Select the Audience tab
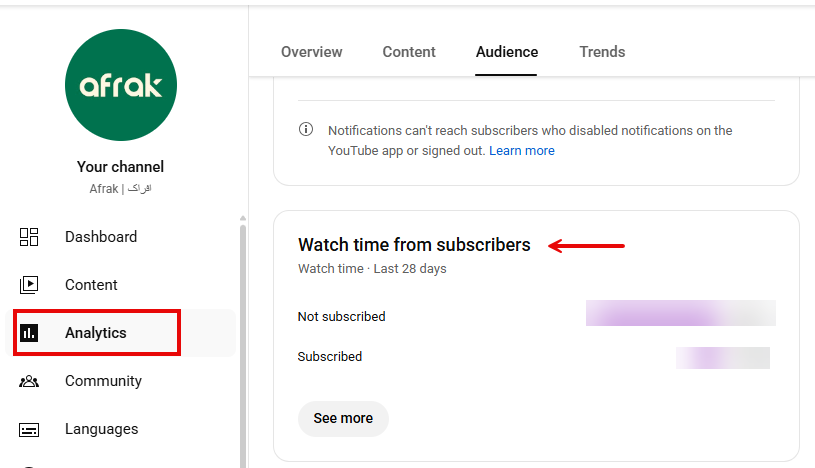815x468 pixels. (506, 52)
